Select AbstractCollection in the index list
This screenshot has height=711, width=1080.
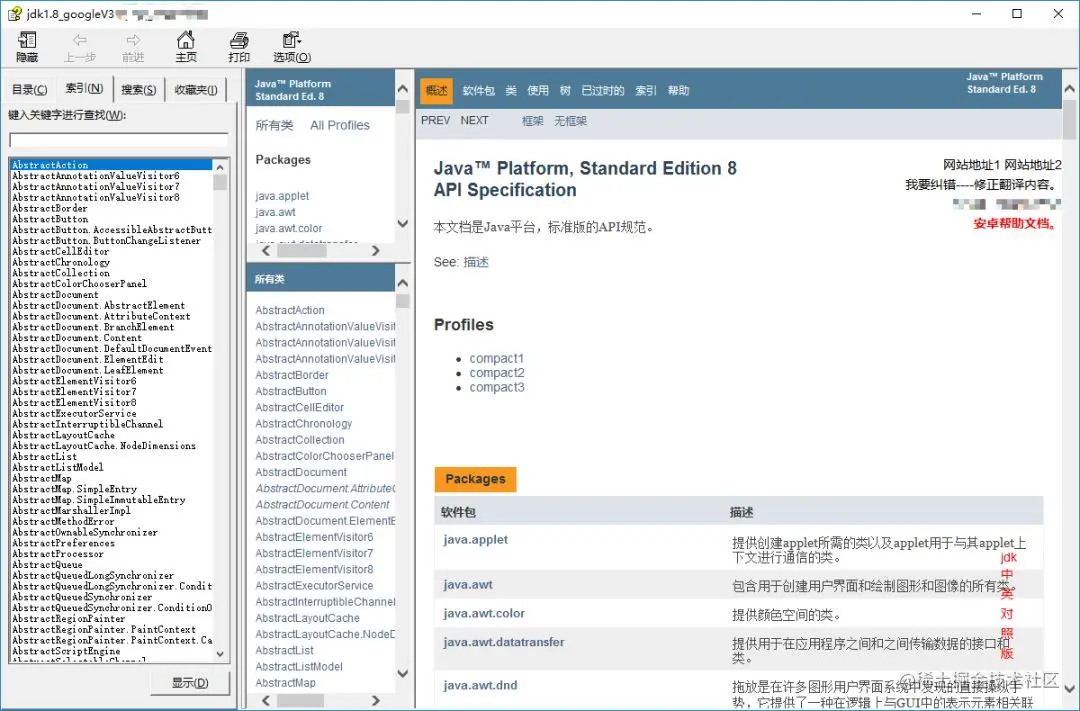61,273
